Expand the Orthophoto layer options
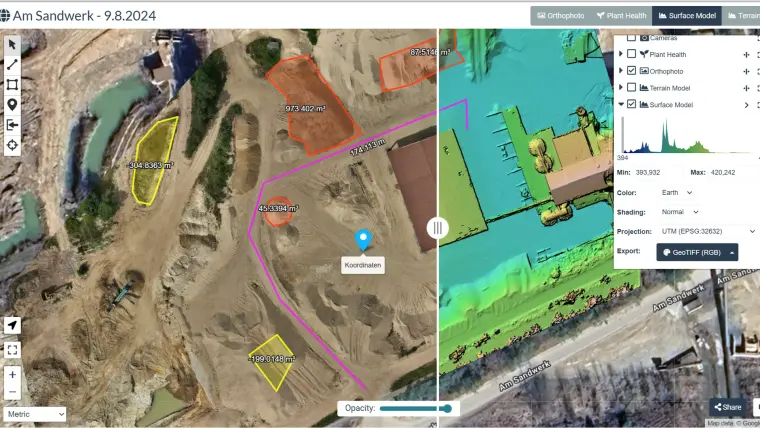The image size is (760, 428). 621,71
